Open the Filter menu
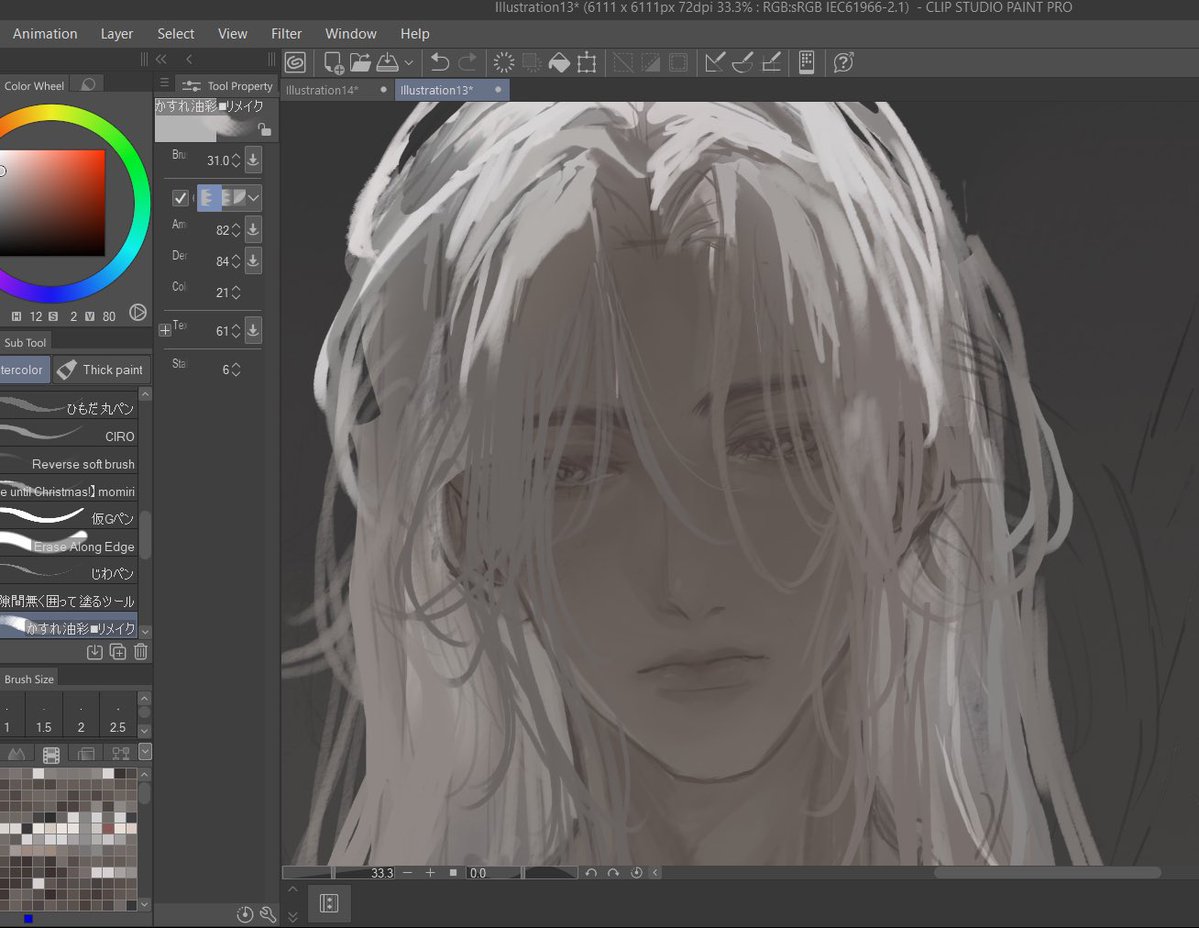Viewport: 1199px width, 928px height. [286, 34]
